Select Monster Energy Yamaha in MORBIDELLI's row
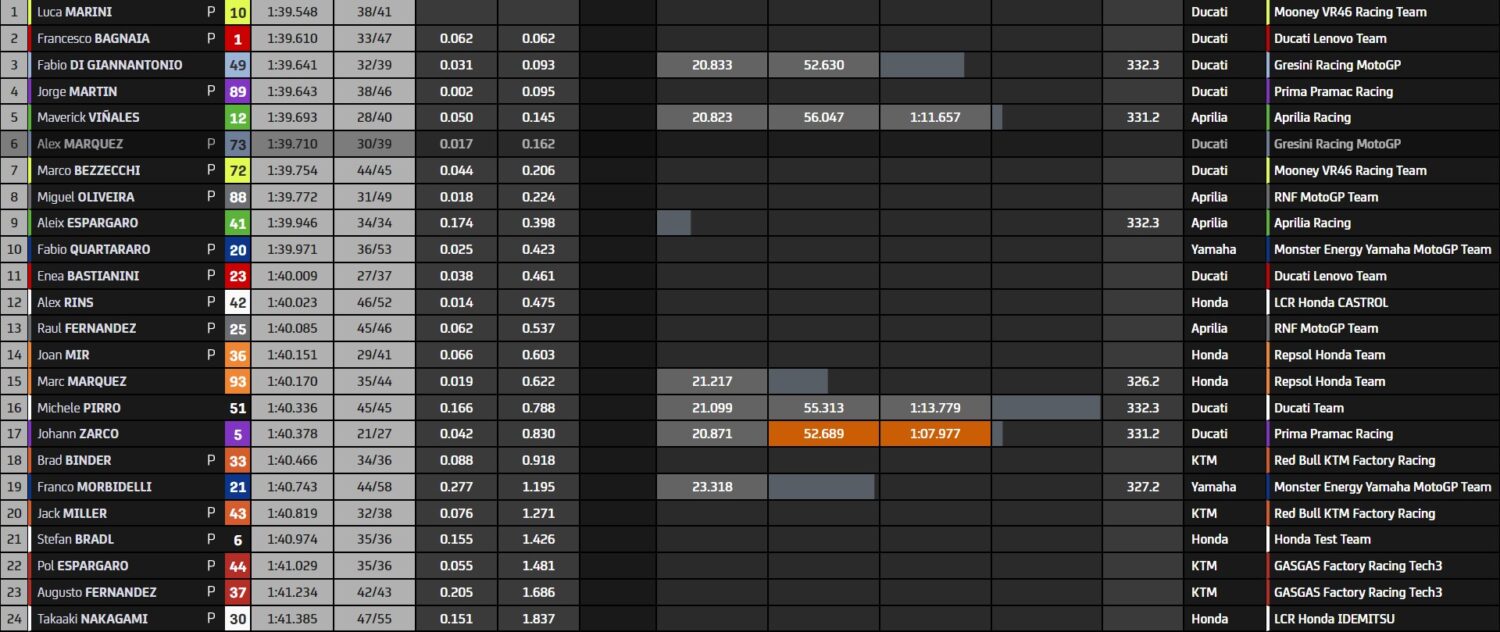1500x632 pixels. click(1382, 487)
